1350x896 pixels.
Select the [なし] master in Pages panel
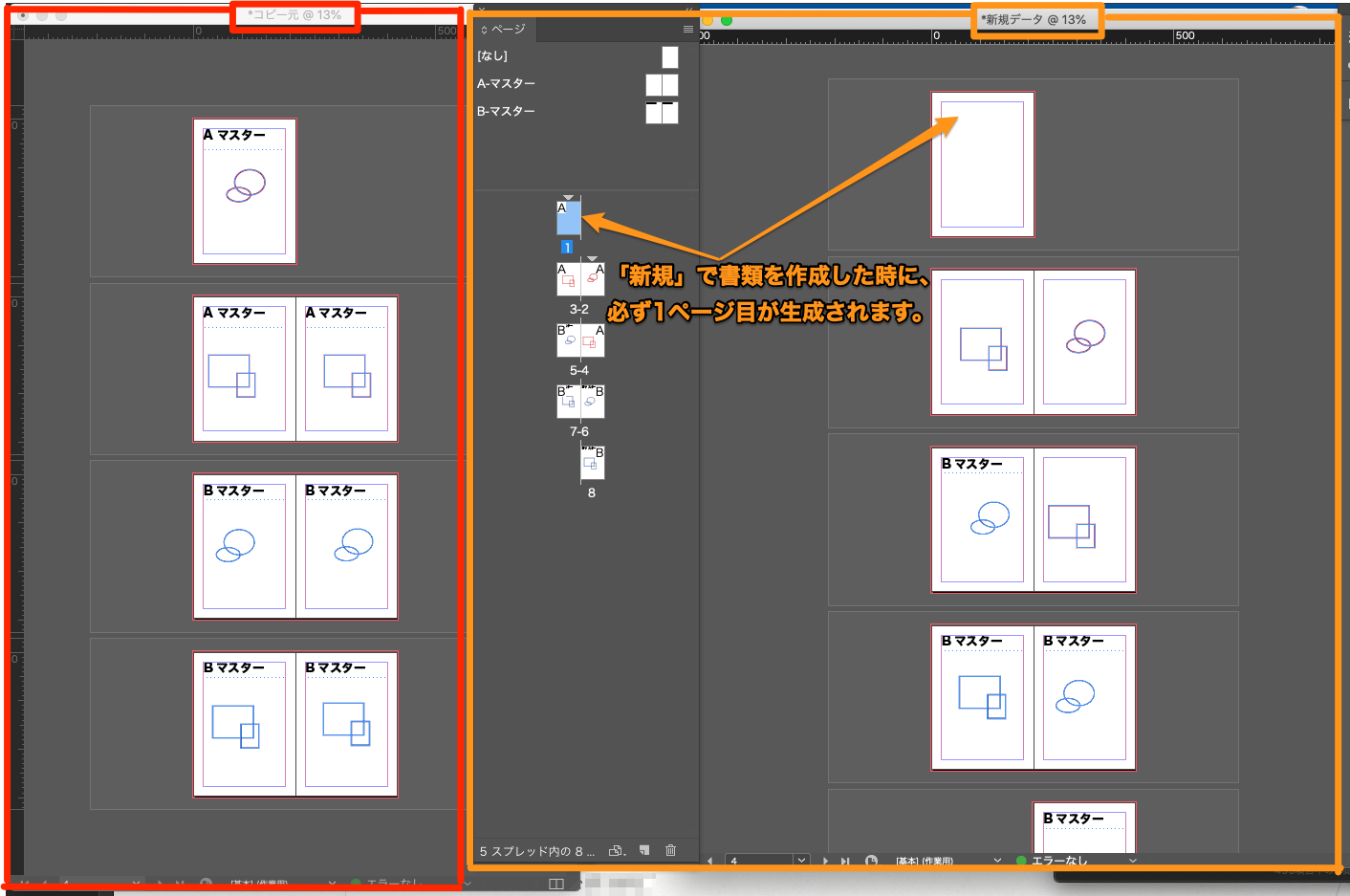(x=493, y=55)
